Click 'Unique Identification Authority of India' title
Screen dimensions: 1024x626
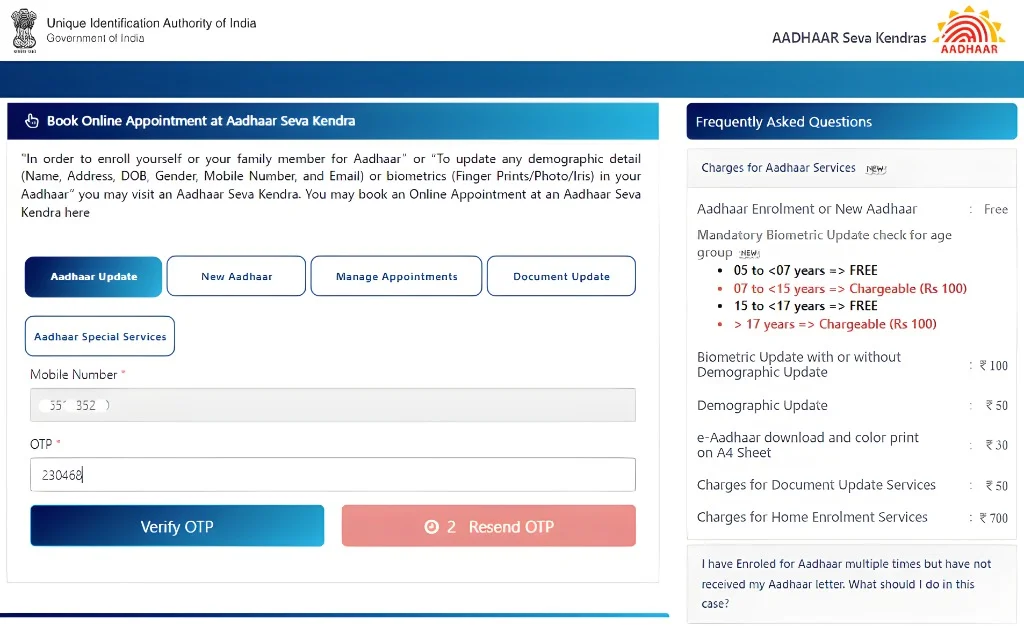(x=152, y=23)
